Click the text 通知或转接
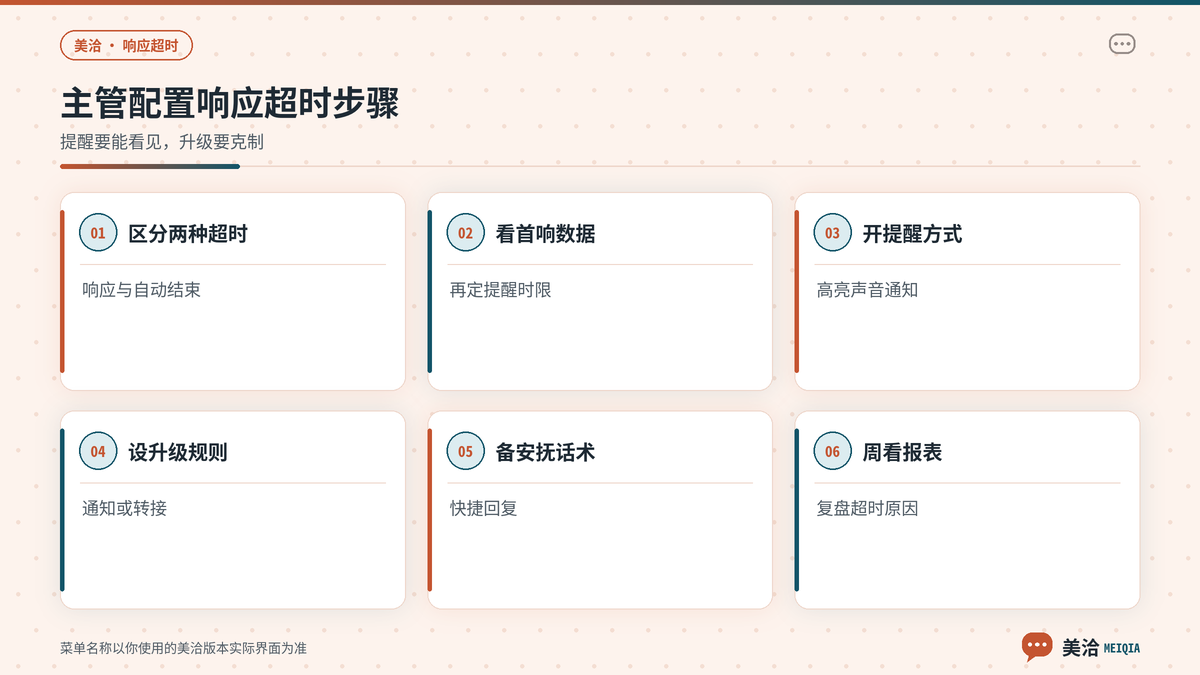 click(x=124, y=509)
